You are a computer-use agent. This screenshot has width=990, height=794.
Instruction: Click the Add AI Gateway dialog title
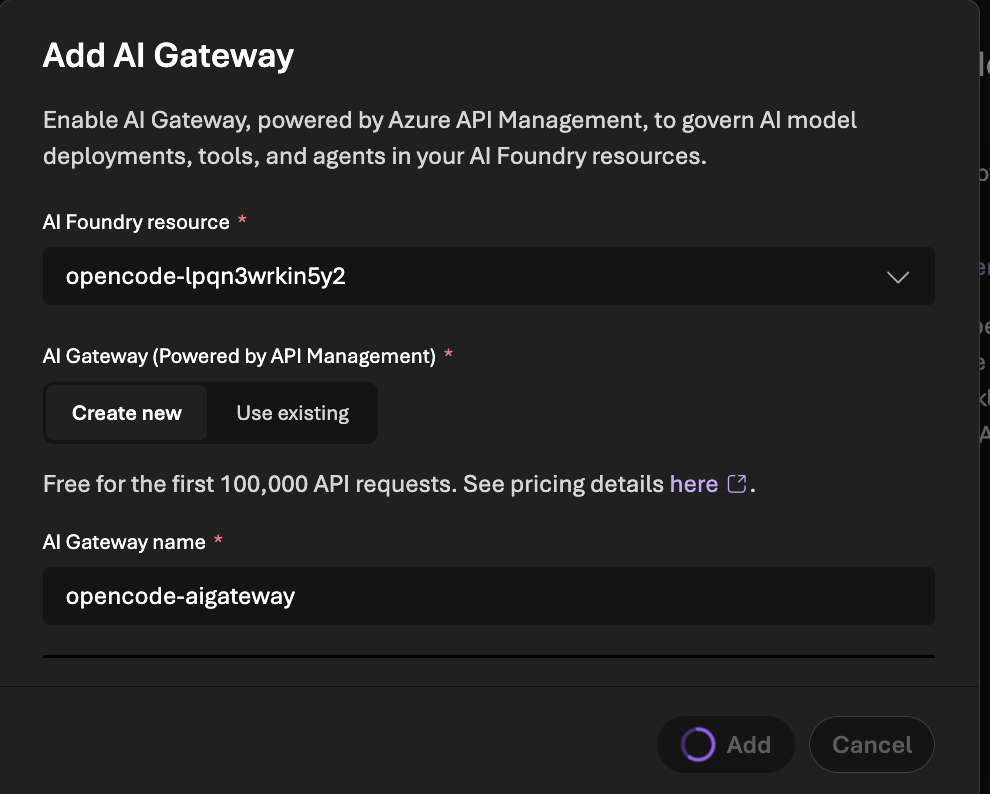click(168, 55)
